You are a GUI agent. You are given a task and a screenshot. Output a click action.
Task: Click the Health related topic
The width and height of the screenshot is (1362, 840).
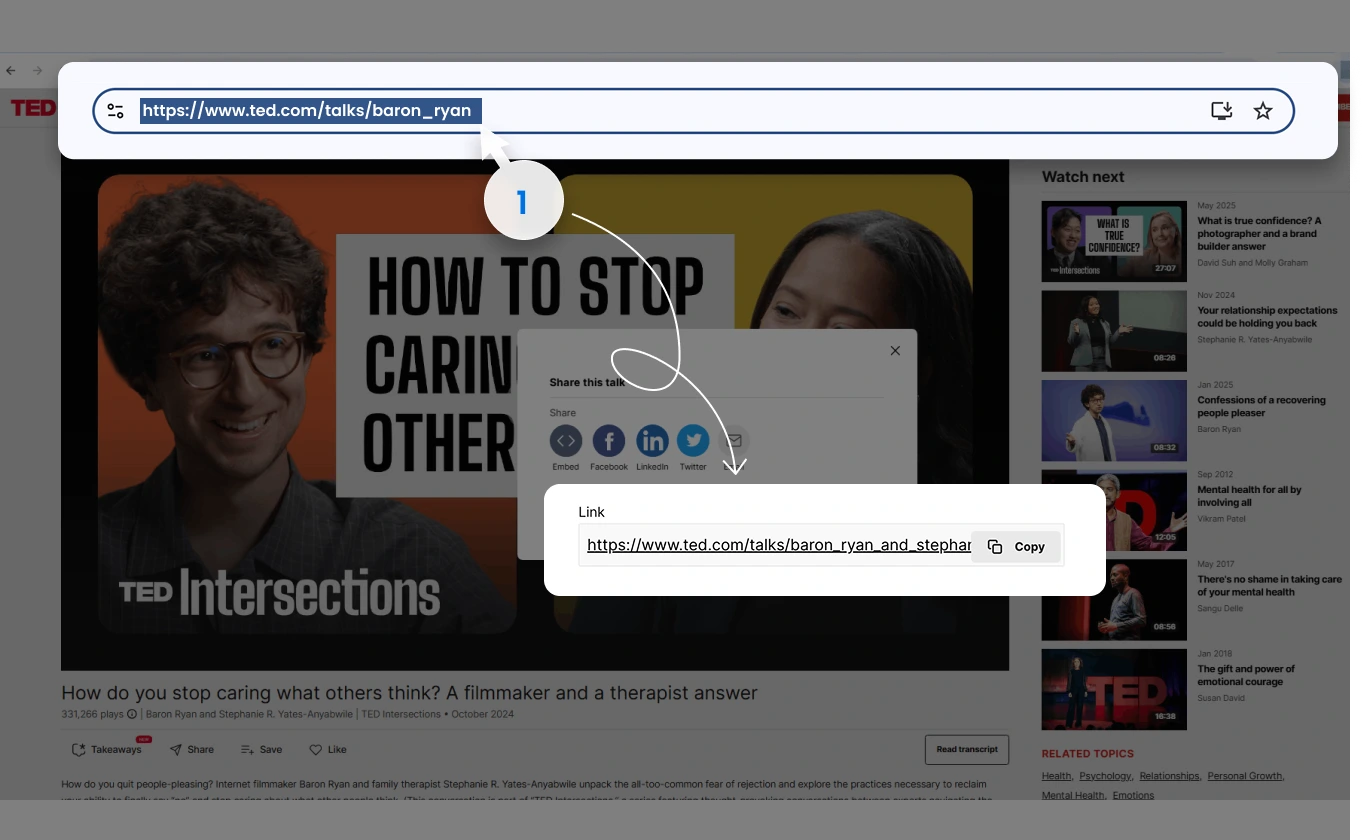[1056, 776]
